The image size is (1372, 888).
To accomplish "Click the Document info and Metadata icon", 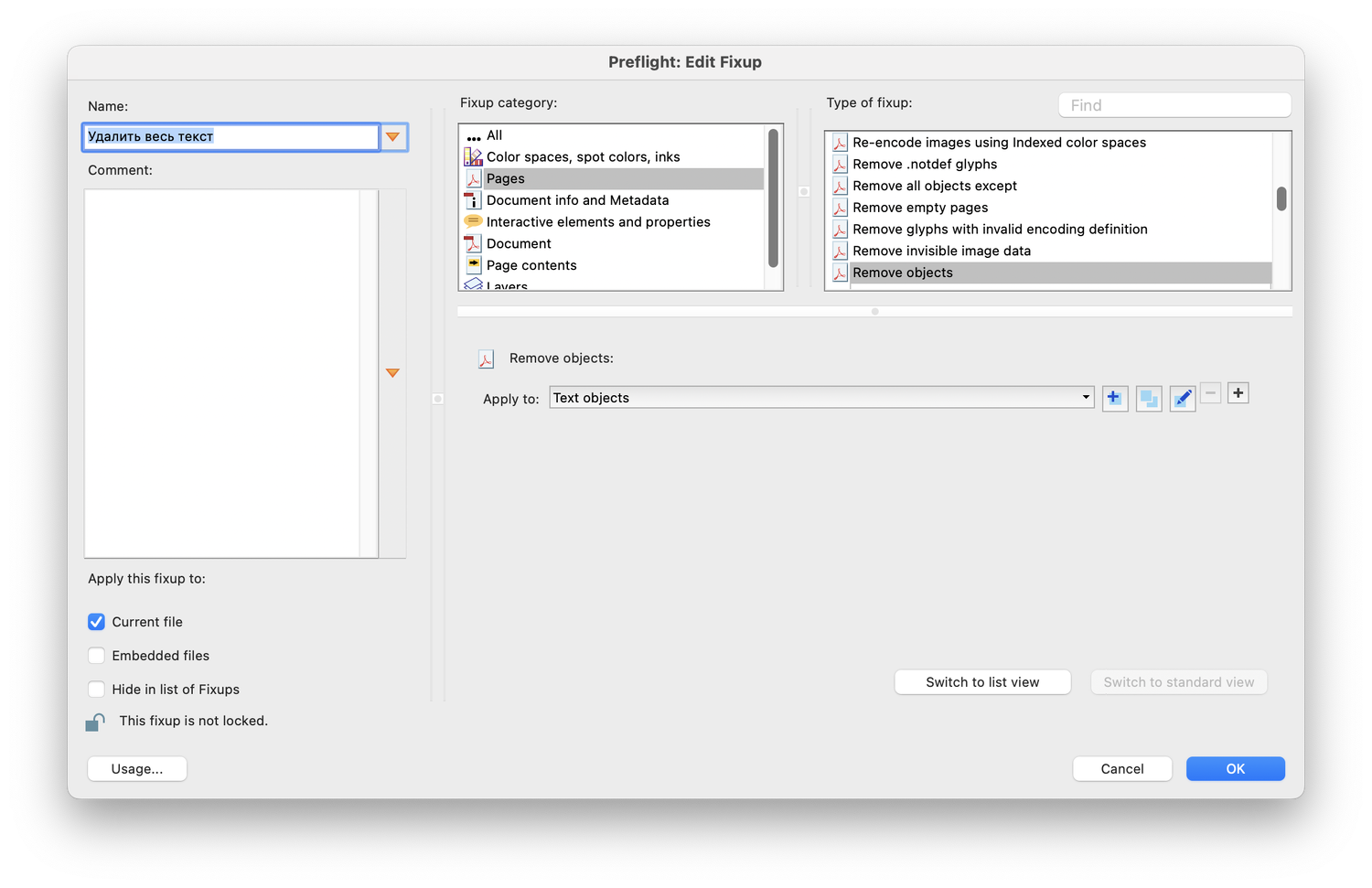I will pyautogui.click(x=473, y=200).
